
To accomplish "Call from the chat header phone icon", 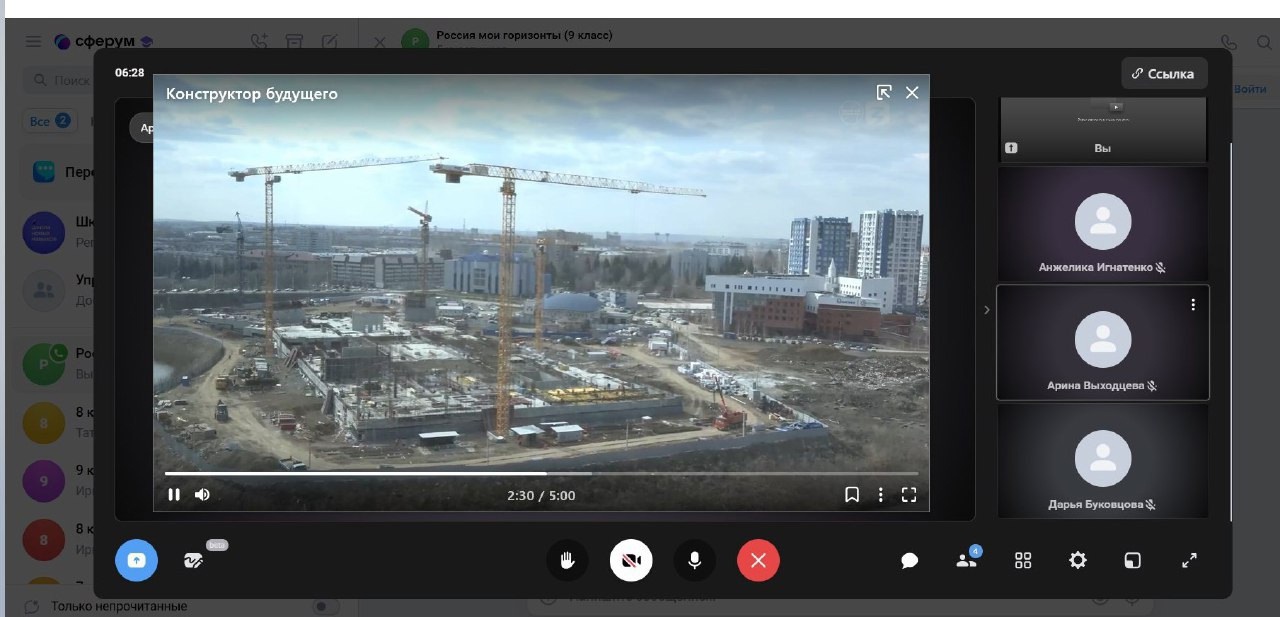I will pyautogui.click(x=1229, y=42).
